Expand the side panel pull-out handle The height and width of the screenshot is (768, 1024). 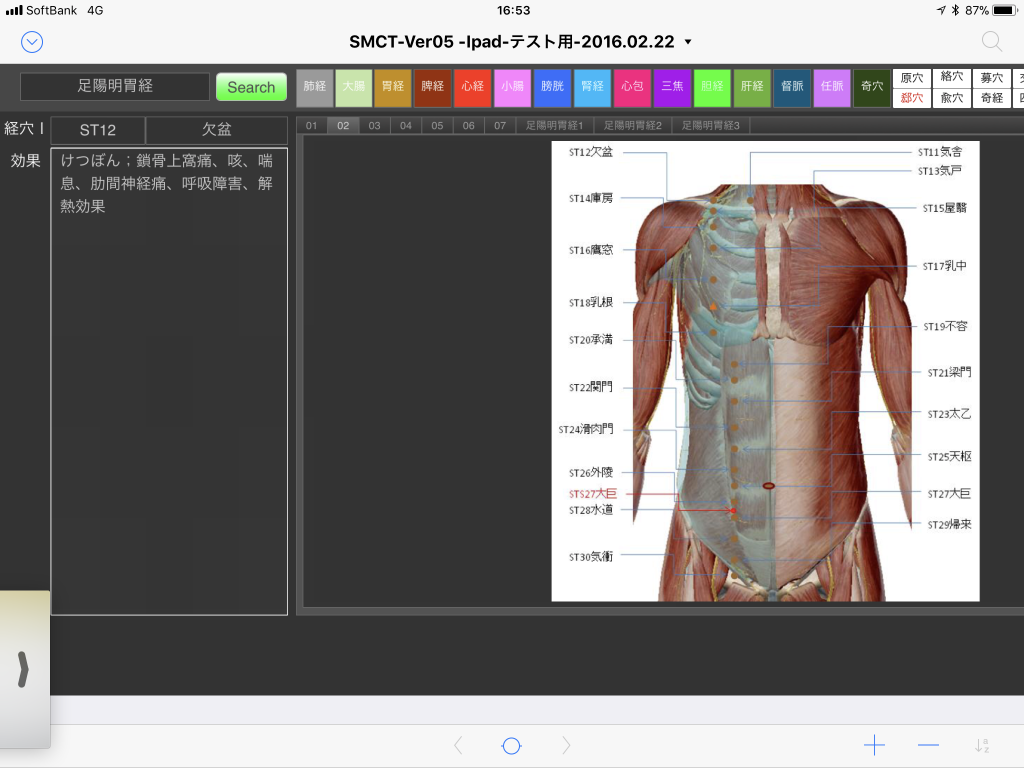[24, 669]
